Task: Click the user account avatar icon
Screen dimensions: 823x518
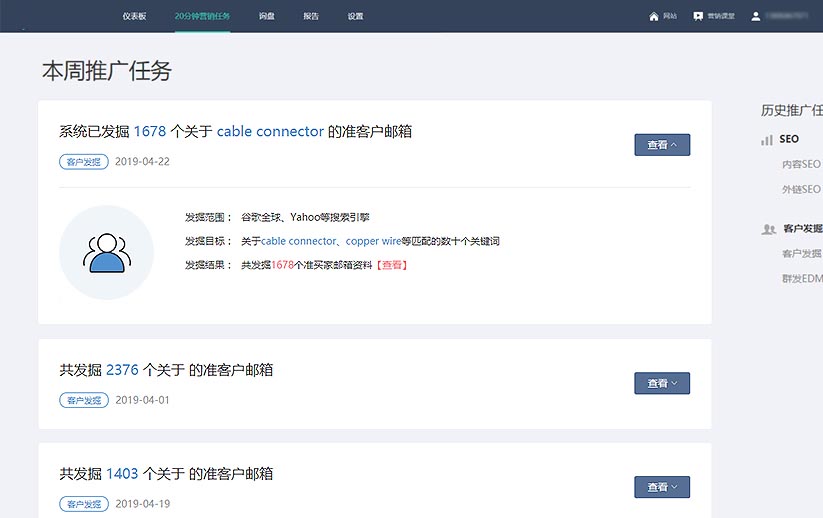Action: [756, 17]
